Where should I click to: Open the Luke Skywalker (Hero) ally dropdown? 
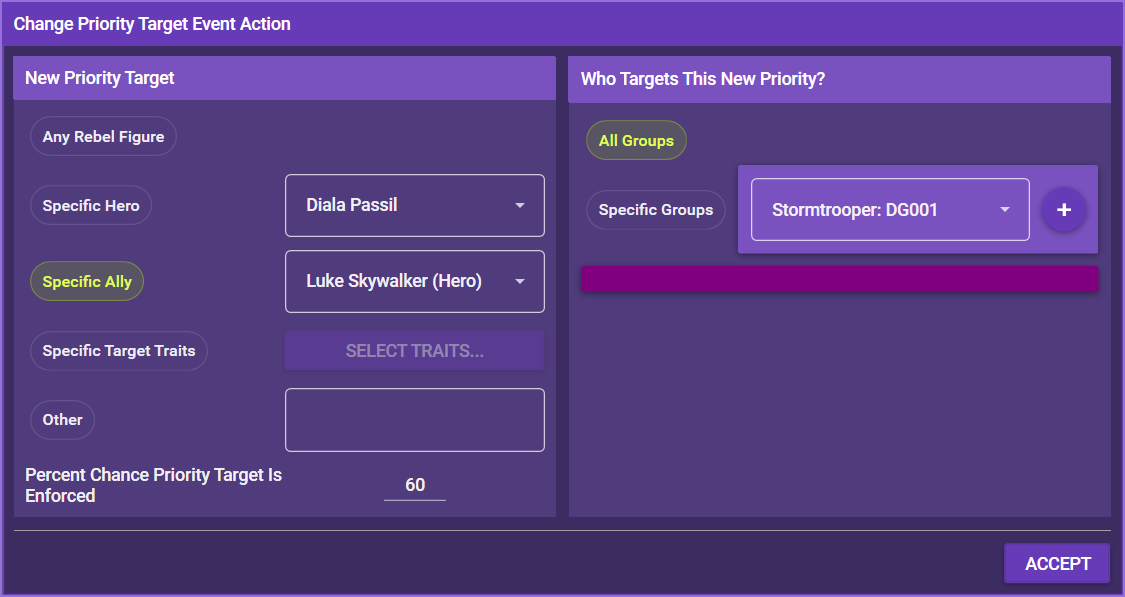point(415,281)
